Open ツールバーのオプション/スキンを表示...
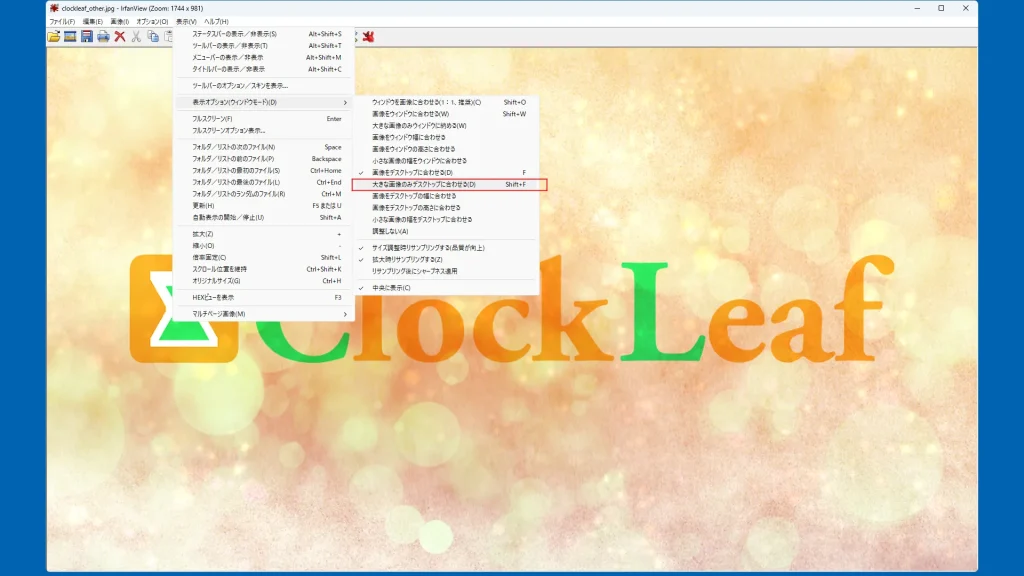1024x576 pixels. click(x=264, y=86)
